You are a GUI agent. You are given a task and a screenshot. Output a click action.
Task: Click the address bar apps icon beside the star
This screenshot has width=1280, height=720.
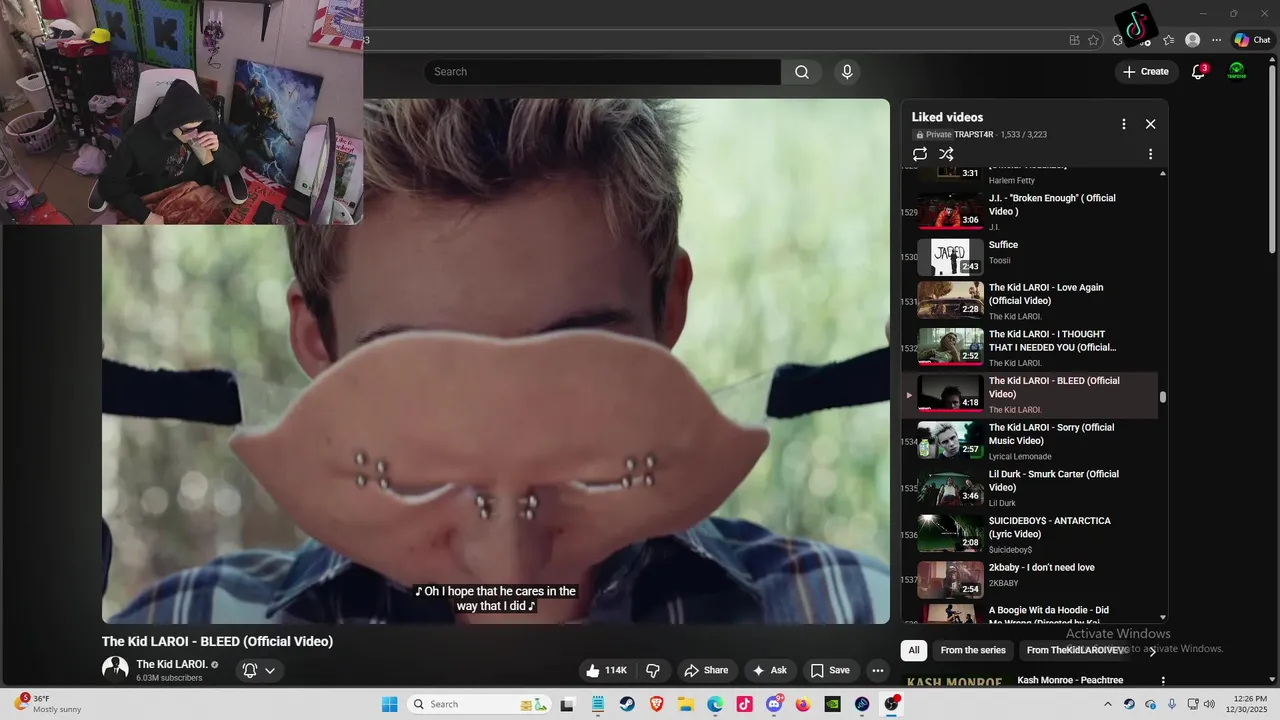click(1074, 40)
